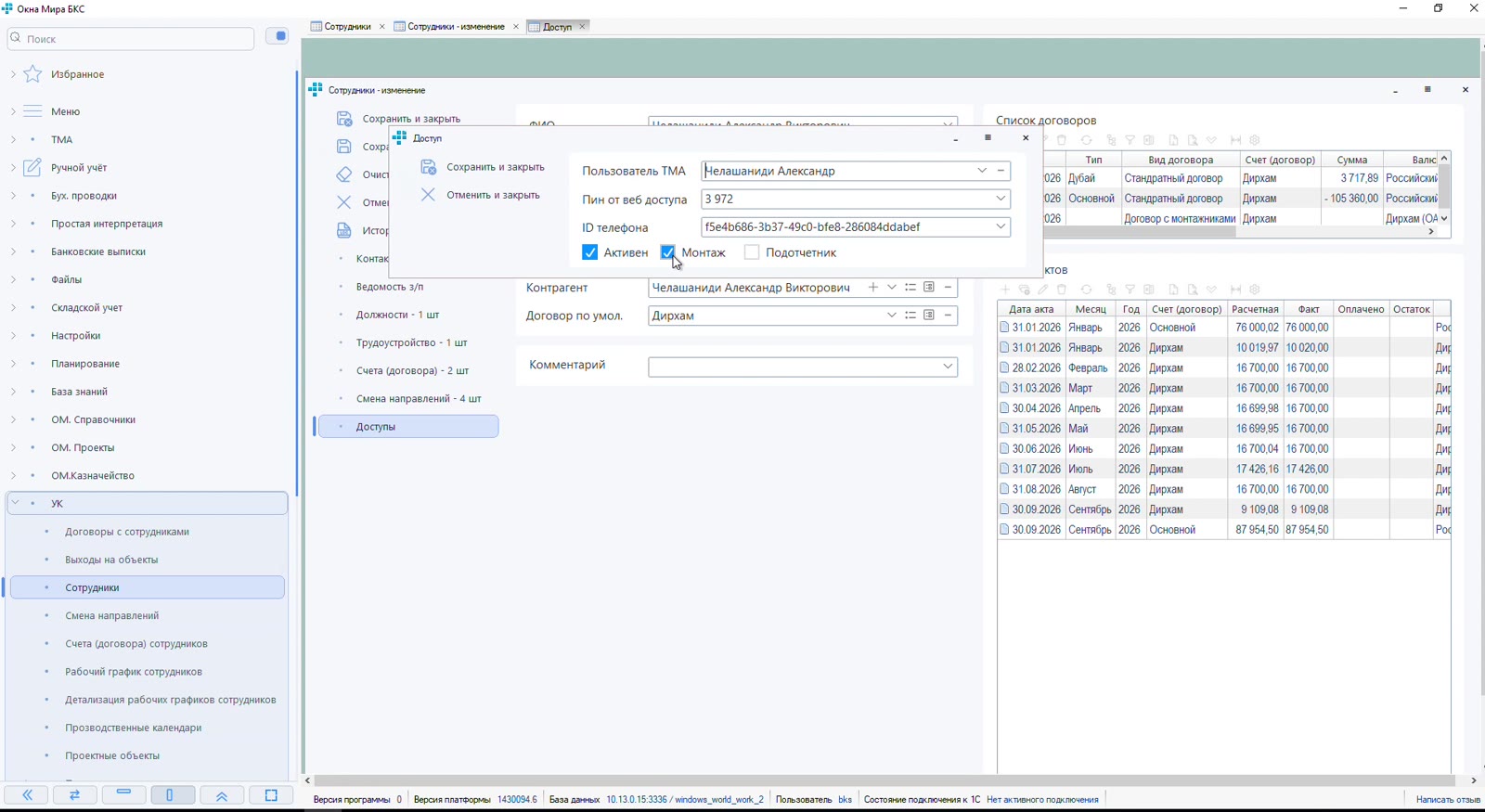The height and width of the screenshot is (812, 1485).
Task: Click the trash delete icon in acts table toolbar
Action: (x=1063, y=290)
